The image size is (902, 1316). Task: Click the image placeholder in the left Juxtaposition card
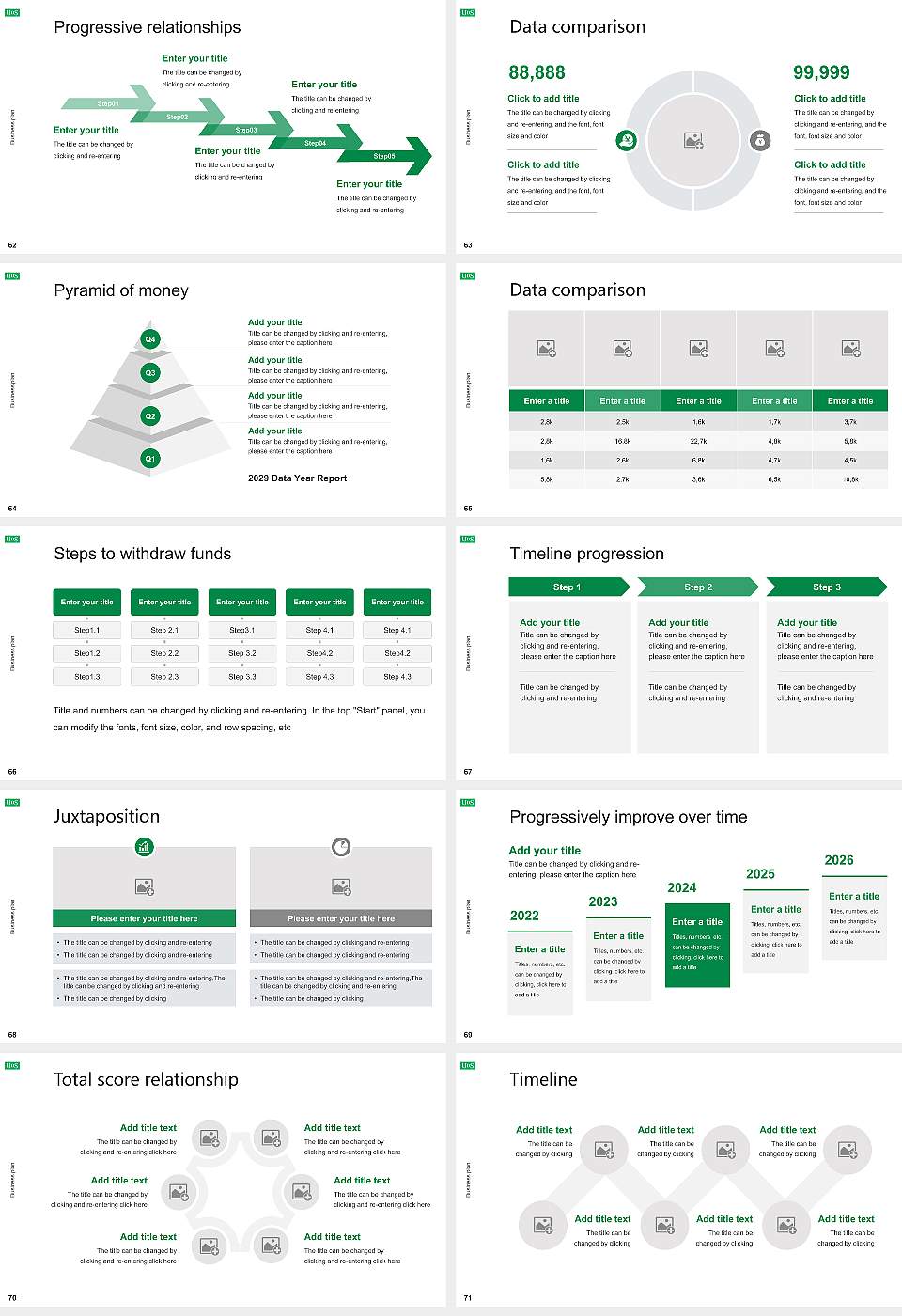144,885
